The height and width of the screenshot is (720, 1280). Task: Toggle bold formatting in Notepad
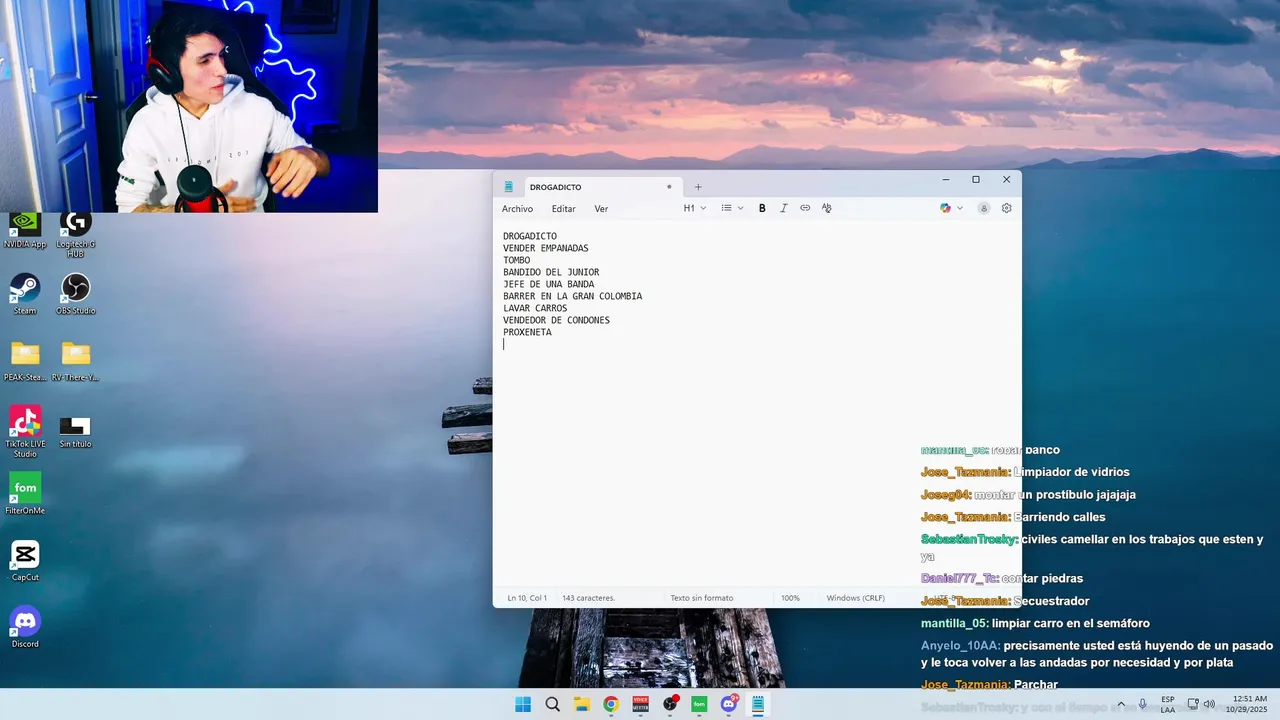coord(762,208)
